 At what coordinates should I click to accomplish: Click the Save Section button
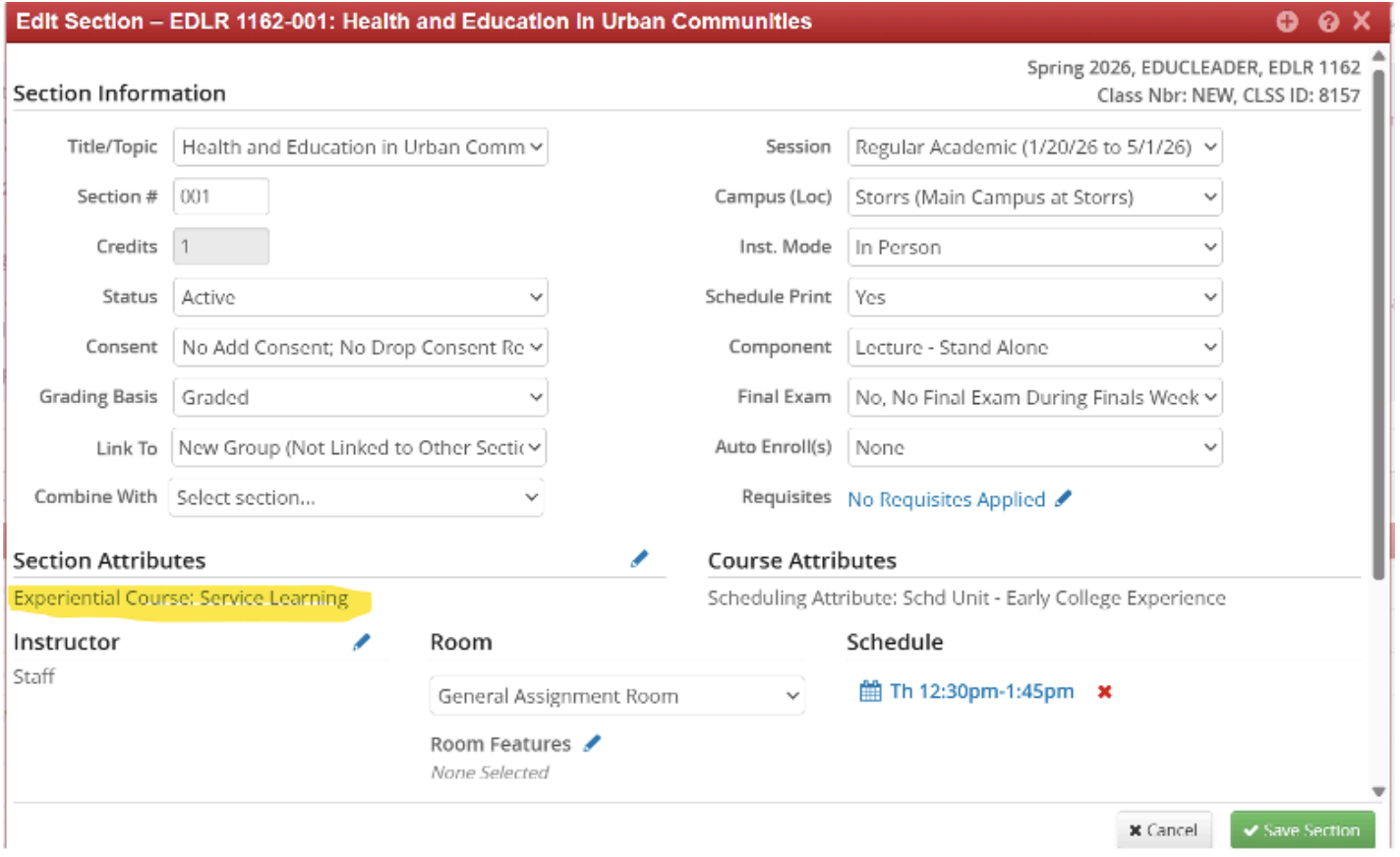(1302, 830)
